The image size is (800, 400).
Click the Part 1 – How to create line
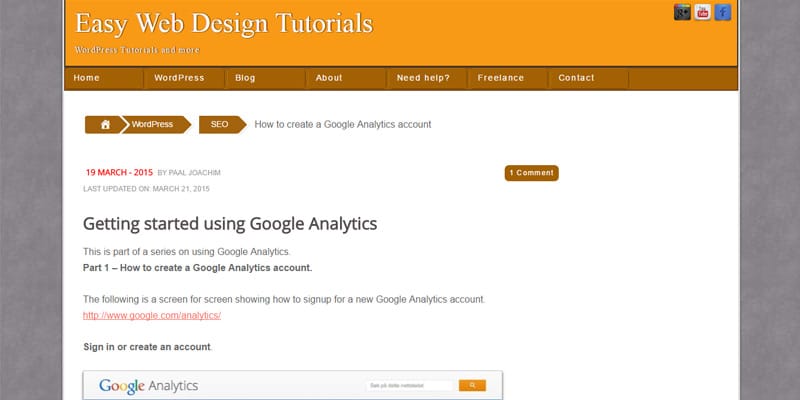[x=197, y=268]
